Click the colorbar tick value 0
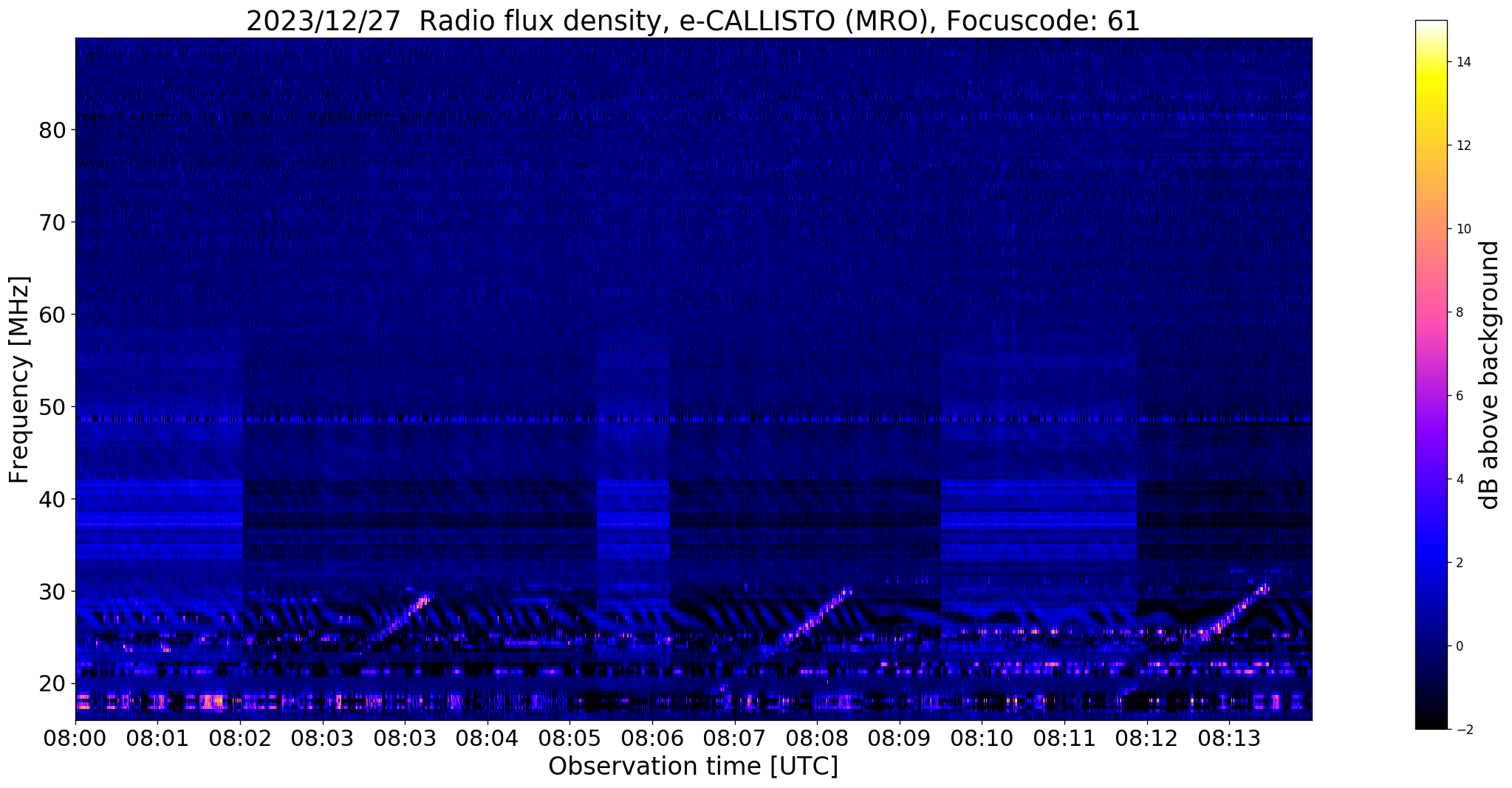Image resolution: width=1512 pixels, height=788 pixels. point(1459,646)
